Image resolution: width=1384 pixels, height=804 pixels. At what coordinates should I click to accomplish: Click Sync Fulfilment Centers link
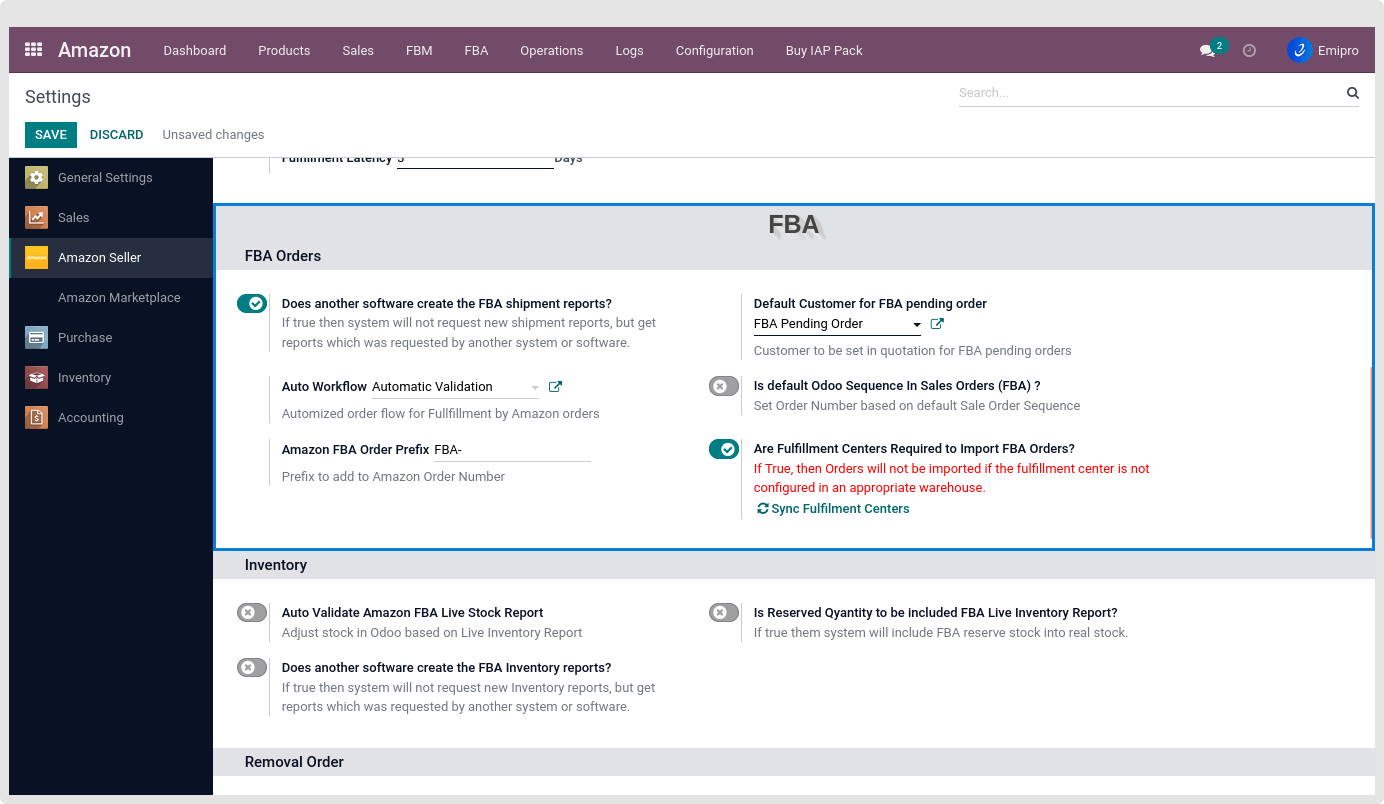833,509
